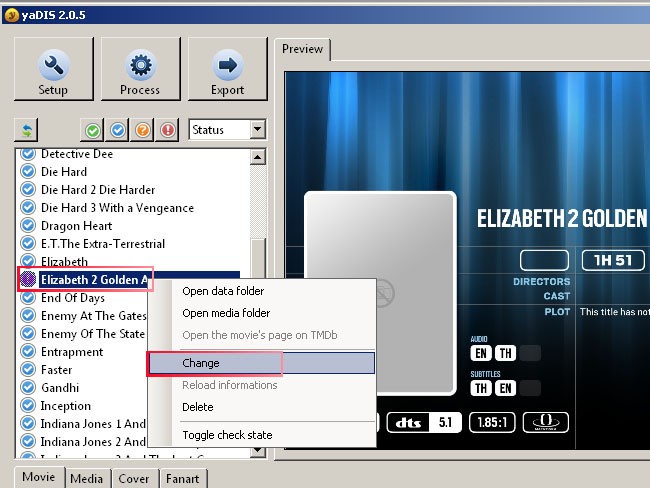Click the movie list scrollbar thumb
This screenshot has width=650, height=488.
pyautogui.click(x=258, y=257)
